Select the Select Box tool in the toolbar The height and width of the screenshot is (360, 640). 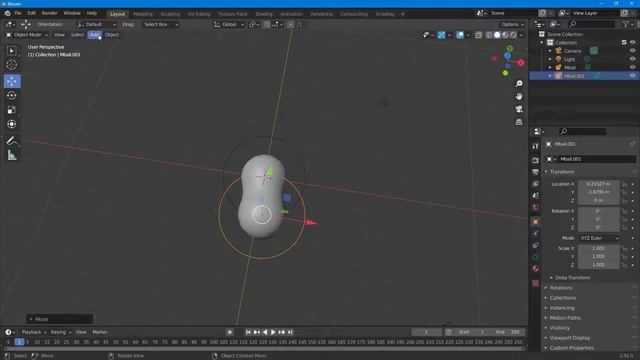coord(12,51)
